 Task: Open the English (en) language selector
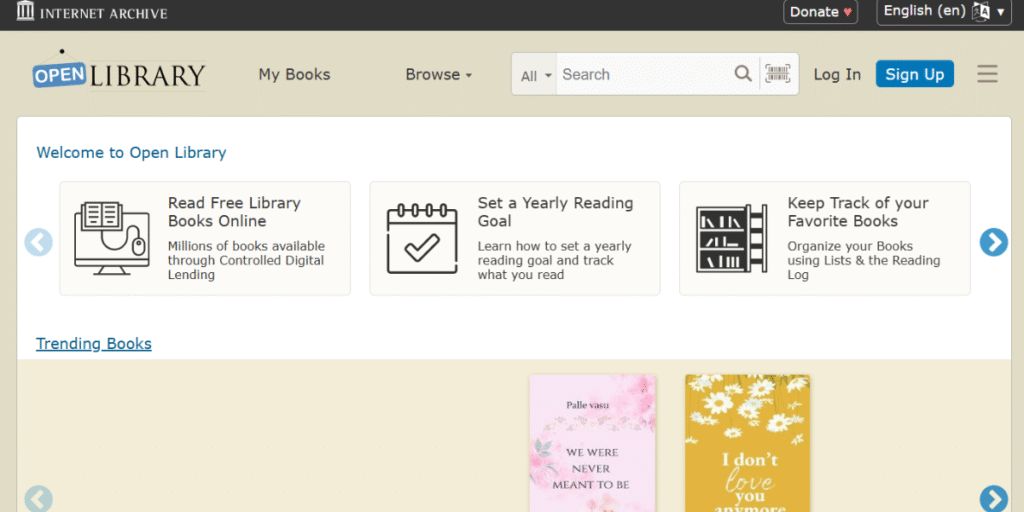(x=944, y=12)
